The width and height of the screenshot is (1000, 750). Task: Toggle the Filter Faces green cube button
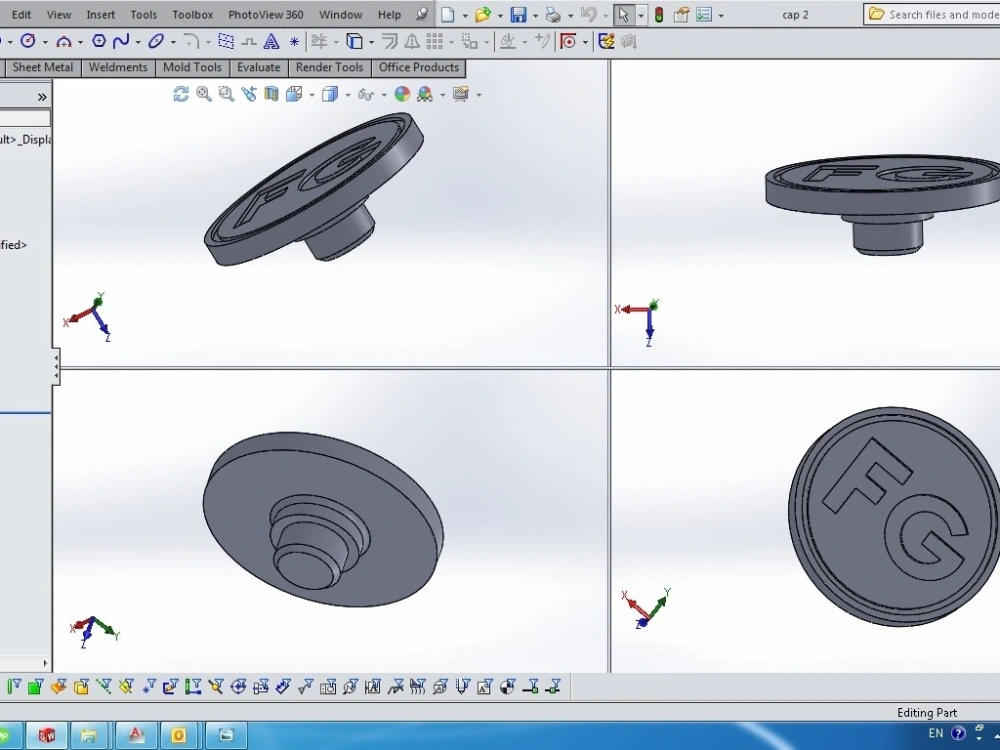click(36, 686)
